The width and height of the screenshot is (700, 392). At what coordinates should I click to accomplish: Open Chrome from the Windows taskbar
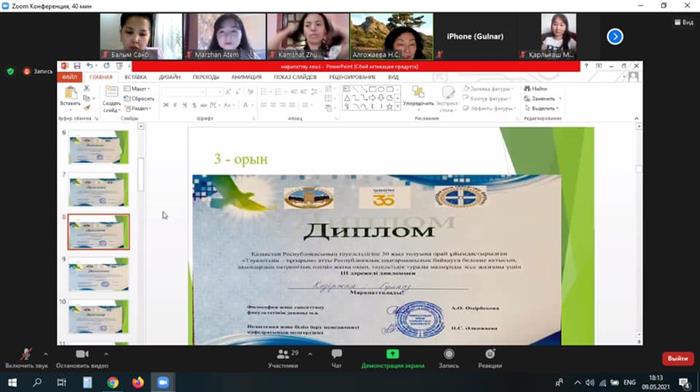click(x=112, y=383)
